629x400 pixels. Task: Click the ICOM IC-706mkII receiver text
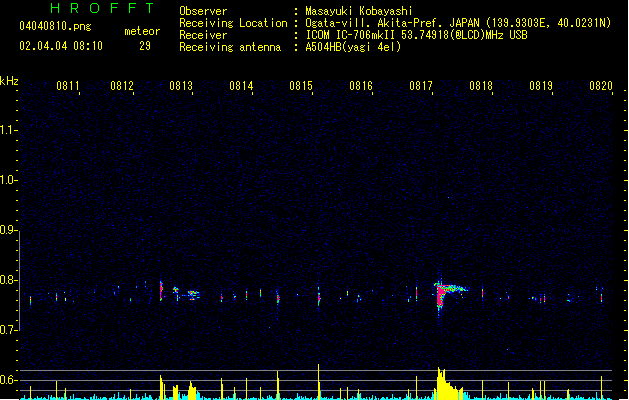[416, 35]
